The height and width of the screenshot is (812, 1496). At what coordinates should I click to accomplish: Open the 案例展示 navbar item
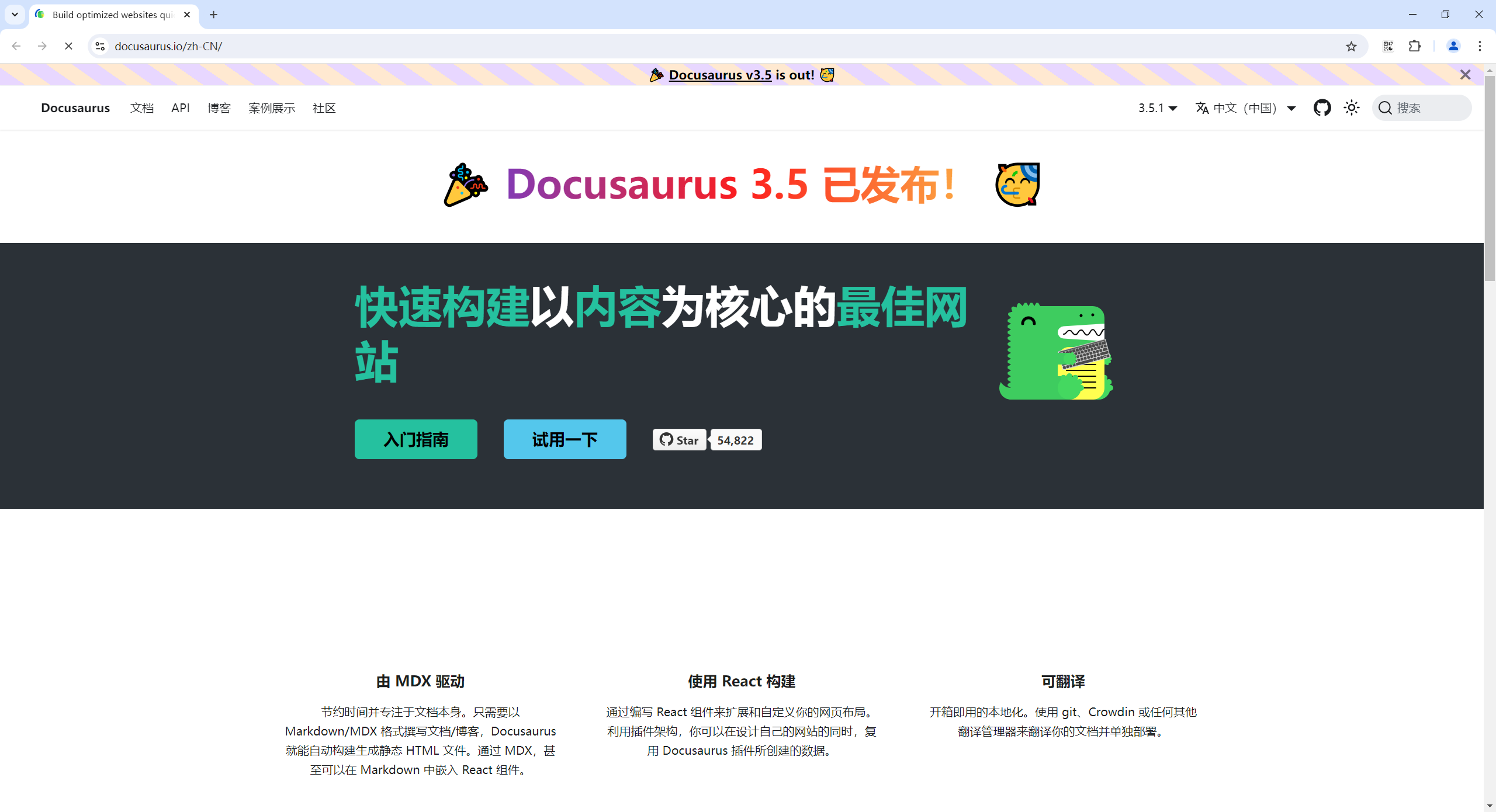[x=272, y=108]
